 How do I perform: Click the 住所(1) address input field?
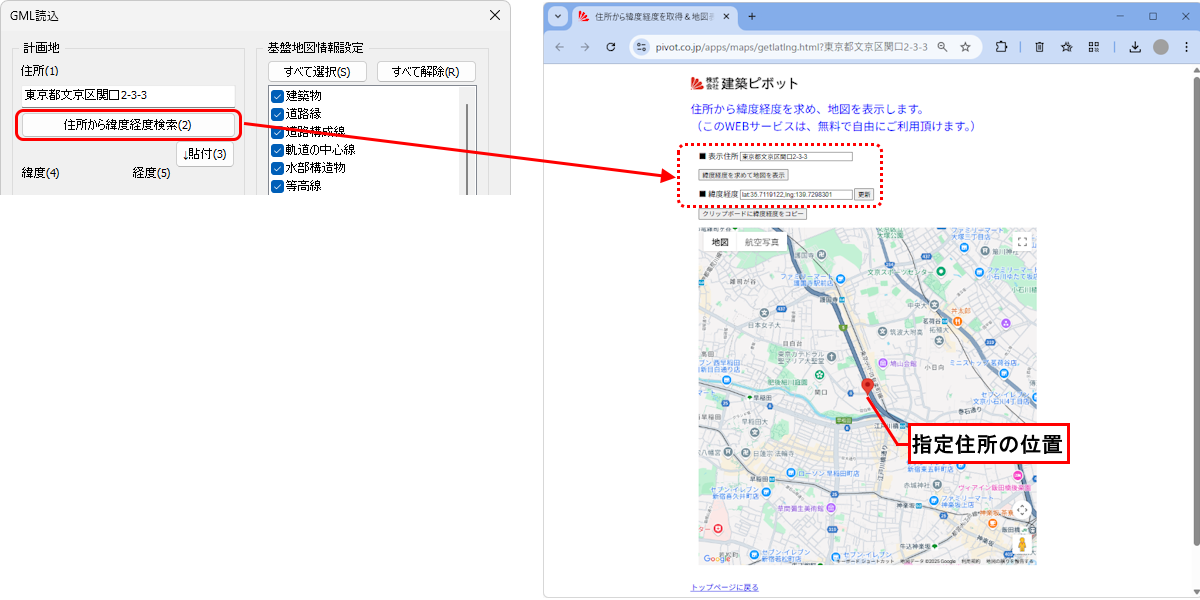127,95
